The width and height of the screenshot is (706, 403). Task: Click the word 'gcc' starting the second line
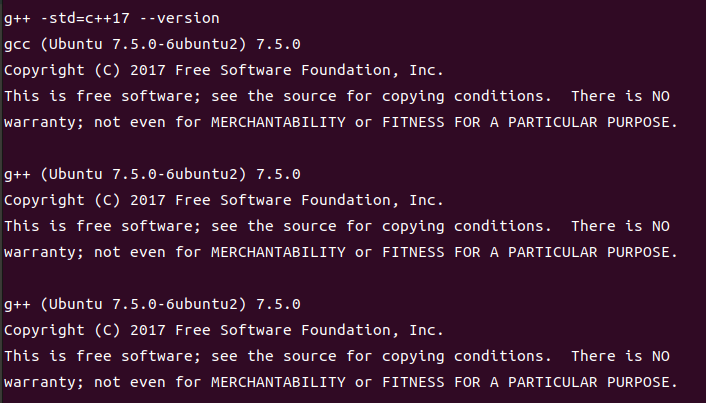pyautogui.click(x=17, y=45)
